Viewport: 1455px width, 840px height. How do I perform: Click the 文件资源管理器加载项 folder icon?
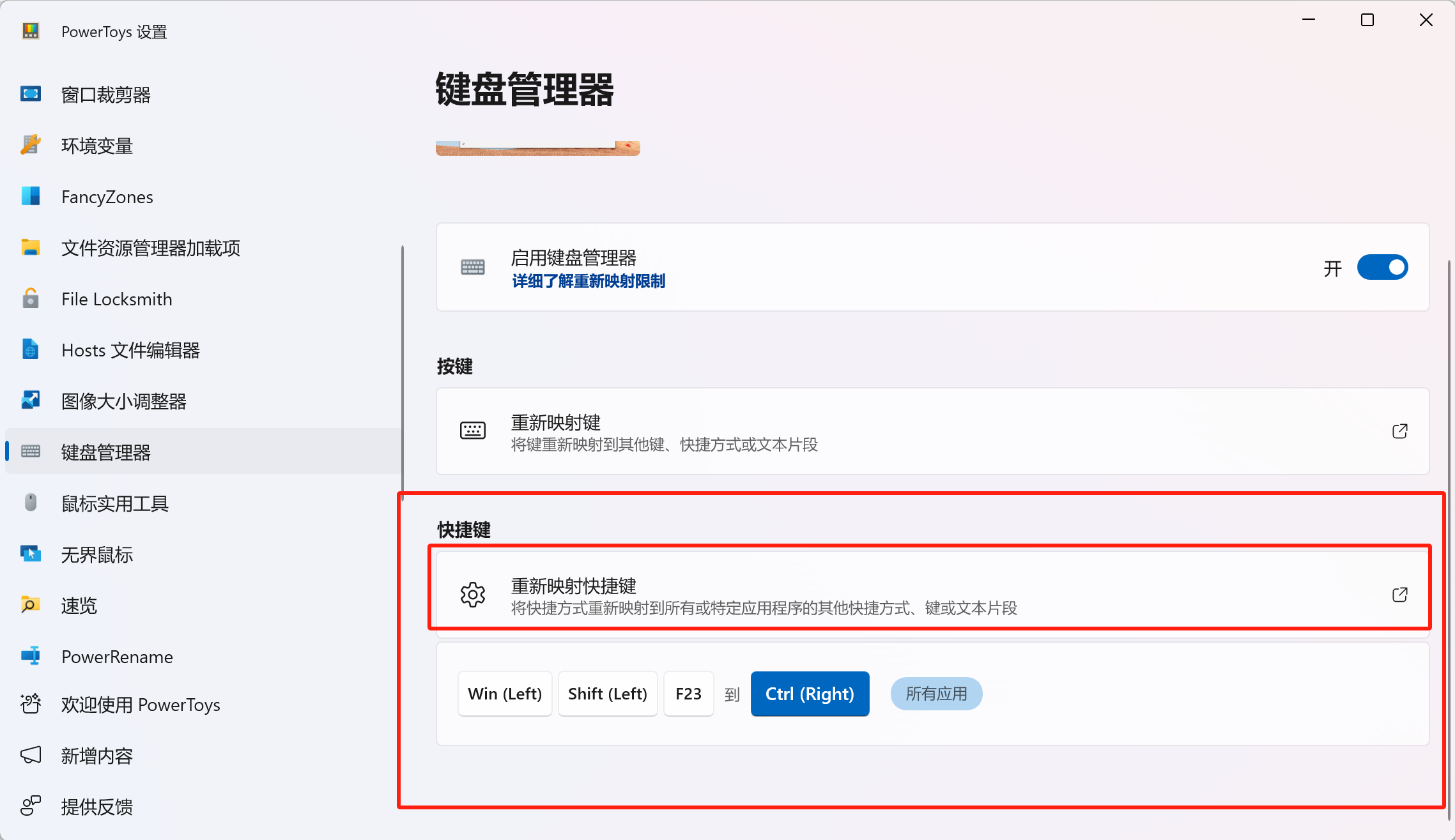click(x=31, y=247)
